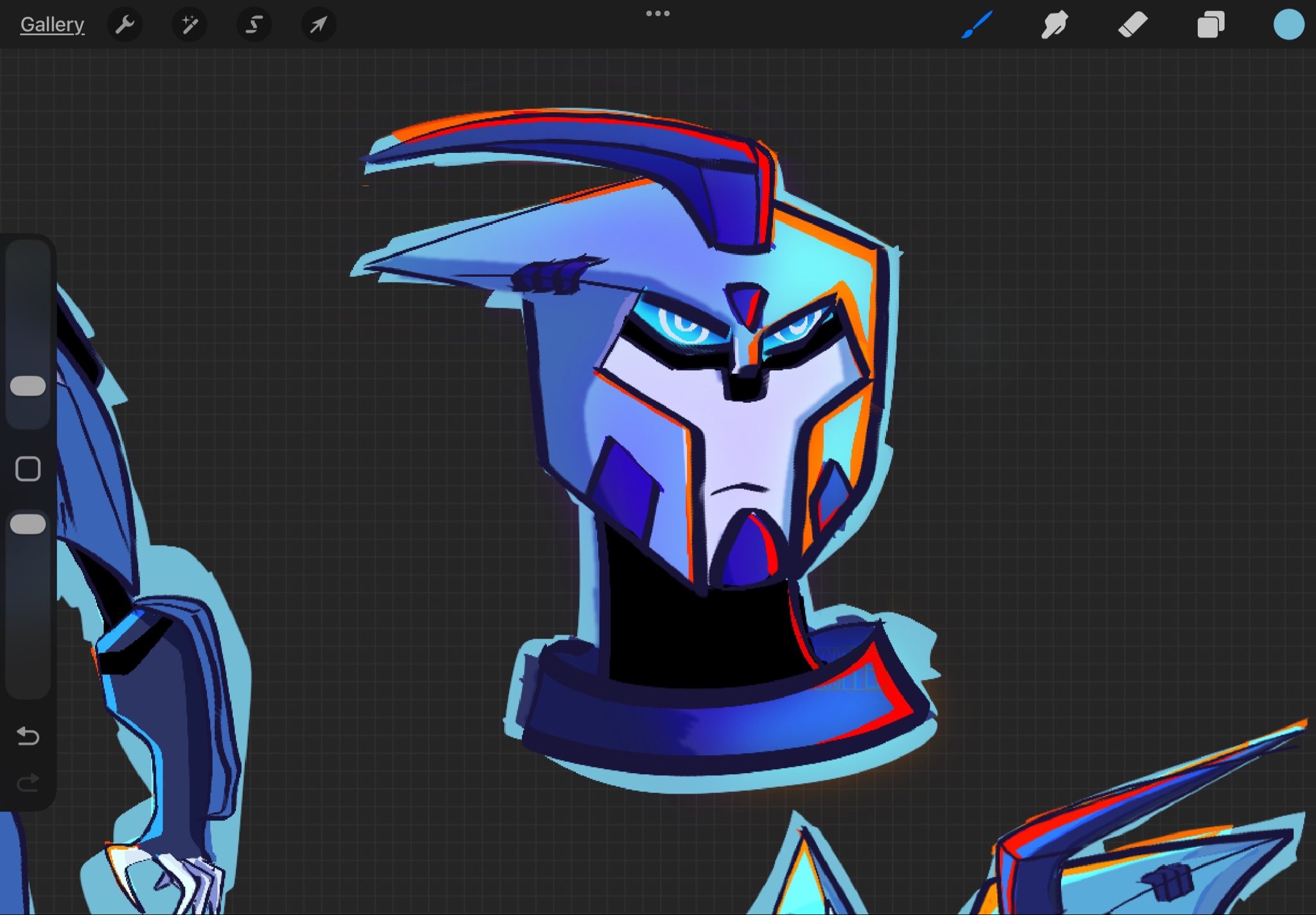Select the Brush paint tool
This screenshot has width=1316, height=915.
(x=977, y=25)
